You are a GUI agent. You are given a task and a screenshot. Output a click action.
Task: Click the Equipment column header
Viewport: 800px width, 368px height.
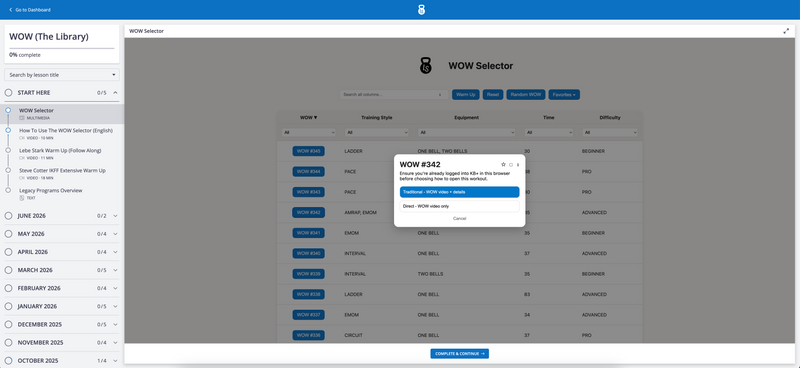point(466,117)
